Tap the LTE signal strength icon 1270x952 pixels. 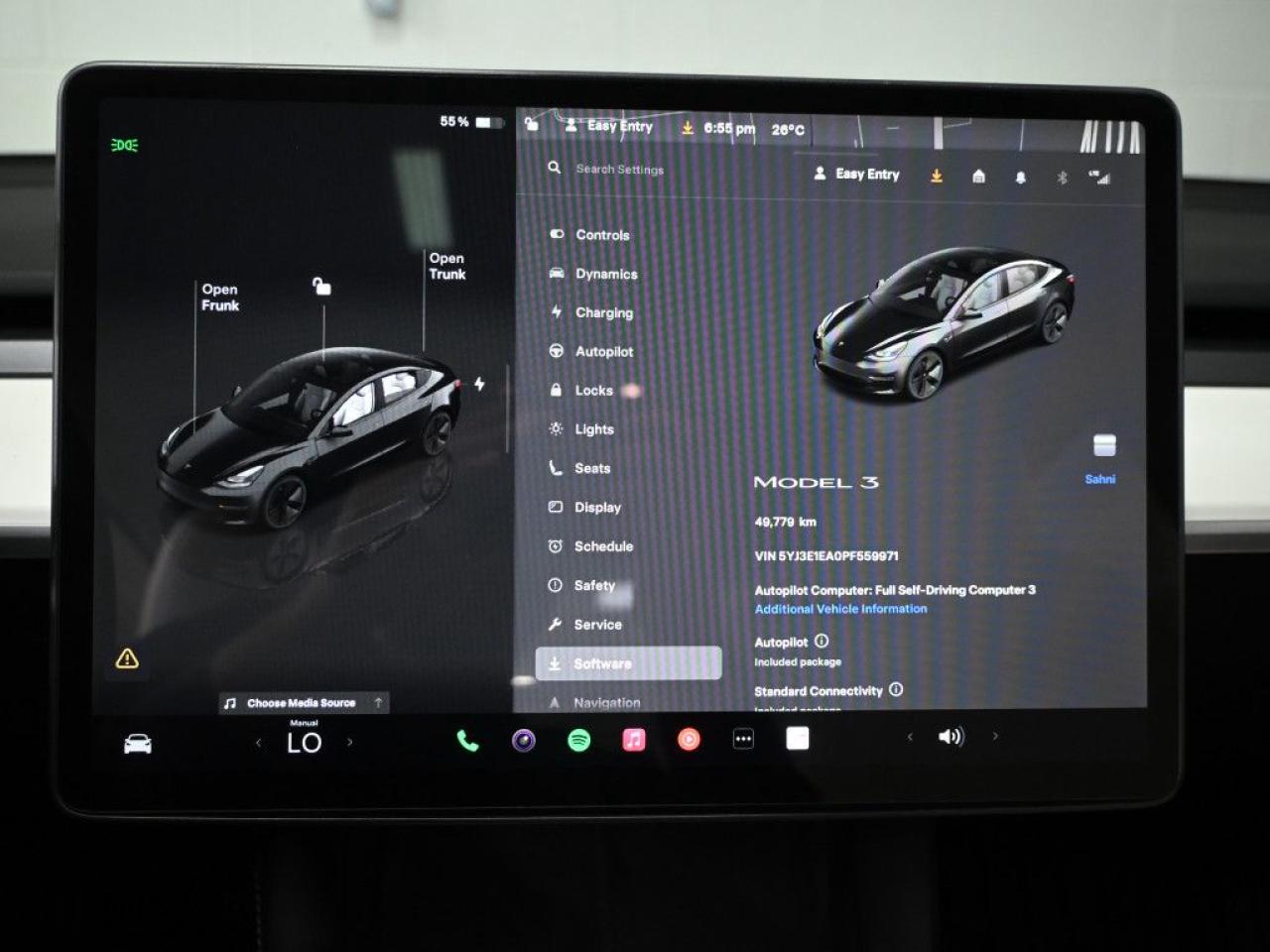(1099, 178)
